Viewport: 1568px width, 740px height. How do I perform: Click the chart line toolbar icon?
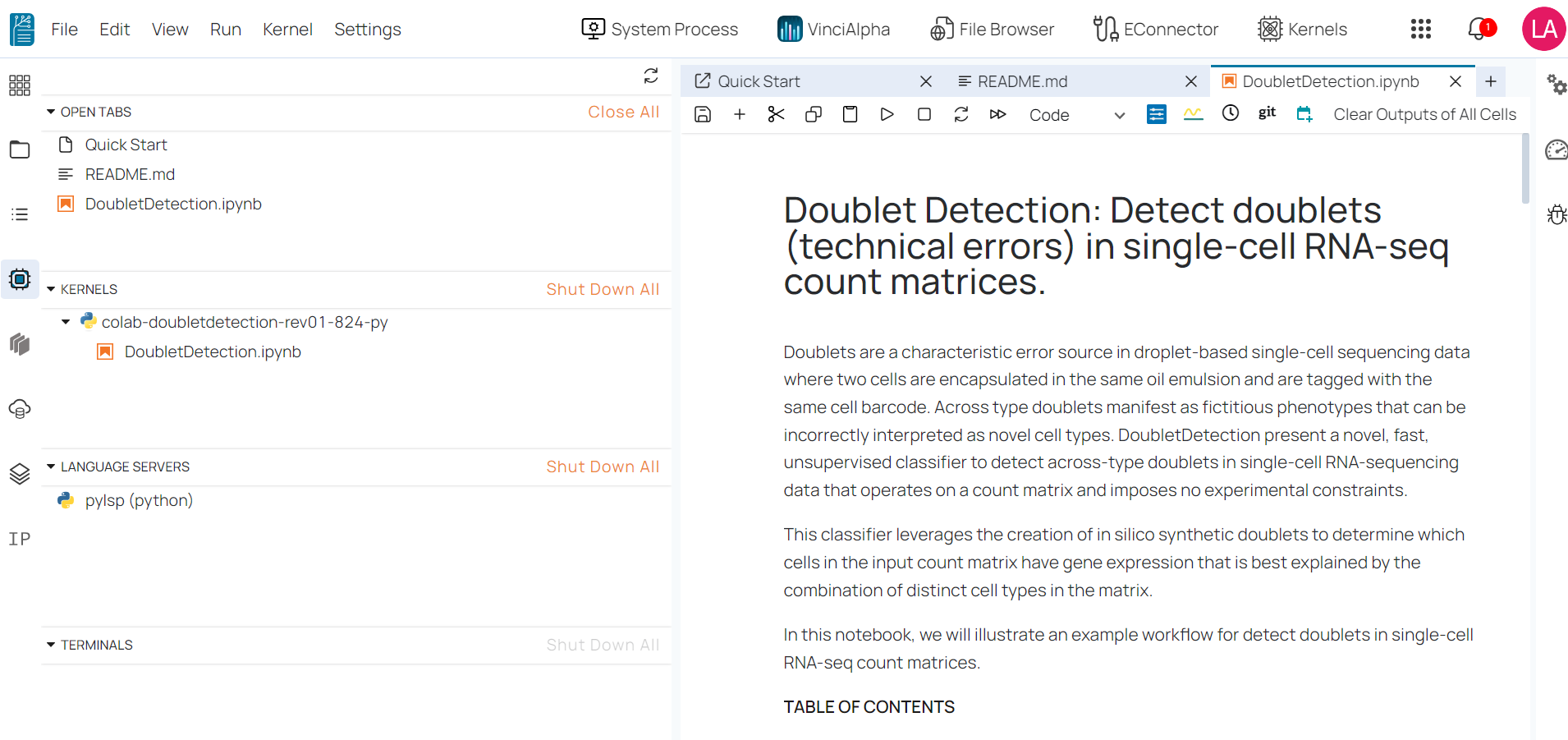point(1194,114)
